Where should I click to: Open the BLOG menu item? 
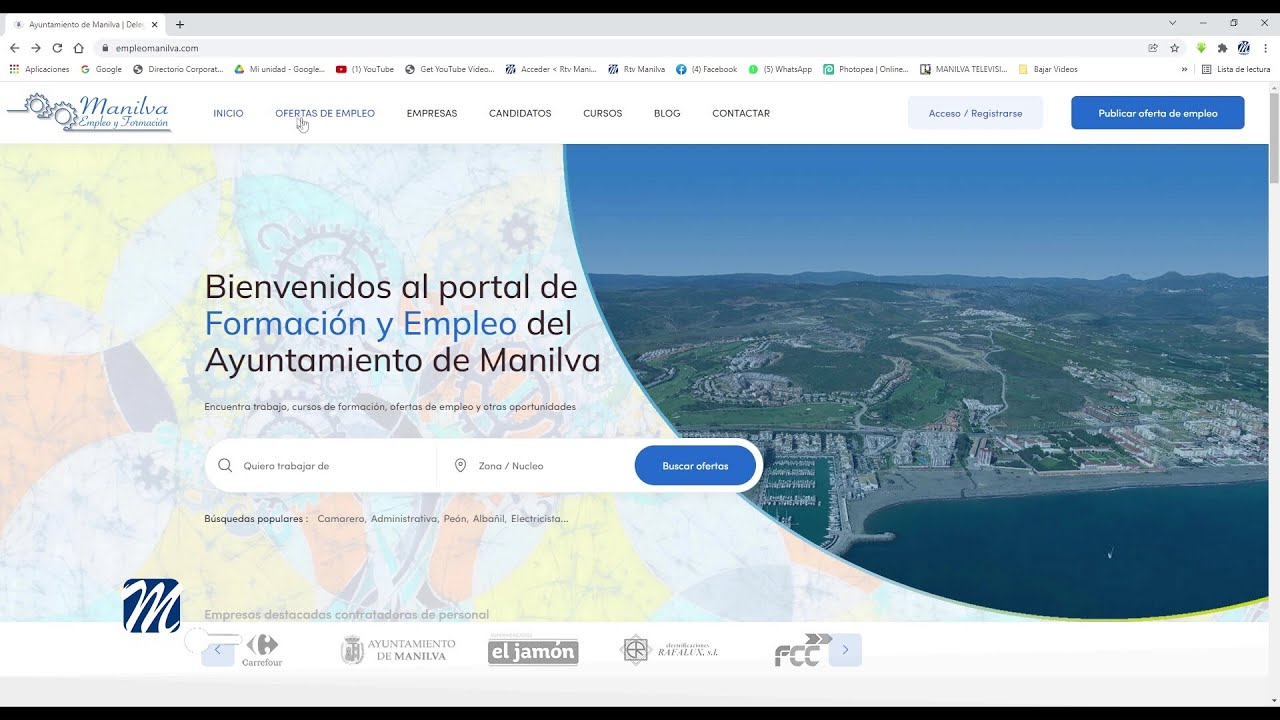pyautogui.click(x=667, y=113)
